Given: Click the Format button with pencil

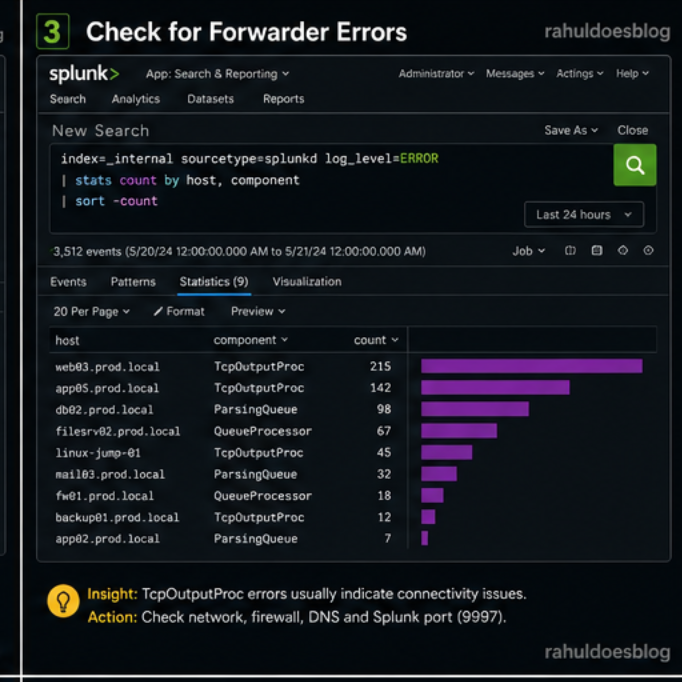Looking at the screenshot, I should click(x=179, y=311).
